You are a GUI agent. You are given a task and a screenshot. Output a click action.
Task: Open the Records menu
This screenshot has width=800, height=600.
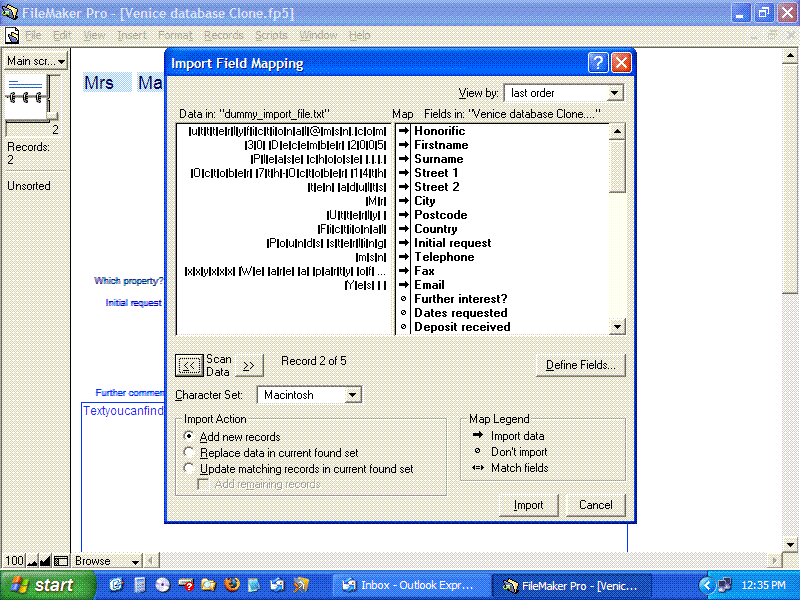pos(223,35)
